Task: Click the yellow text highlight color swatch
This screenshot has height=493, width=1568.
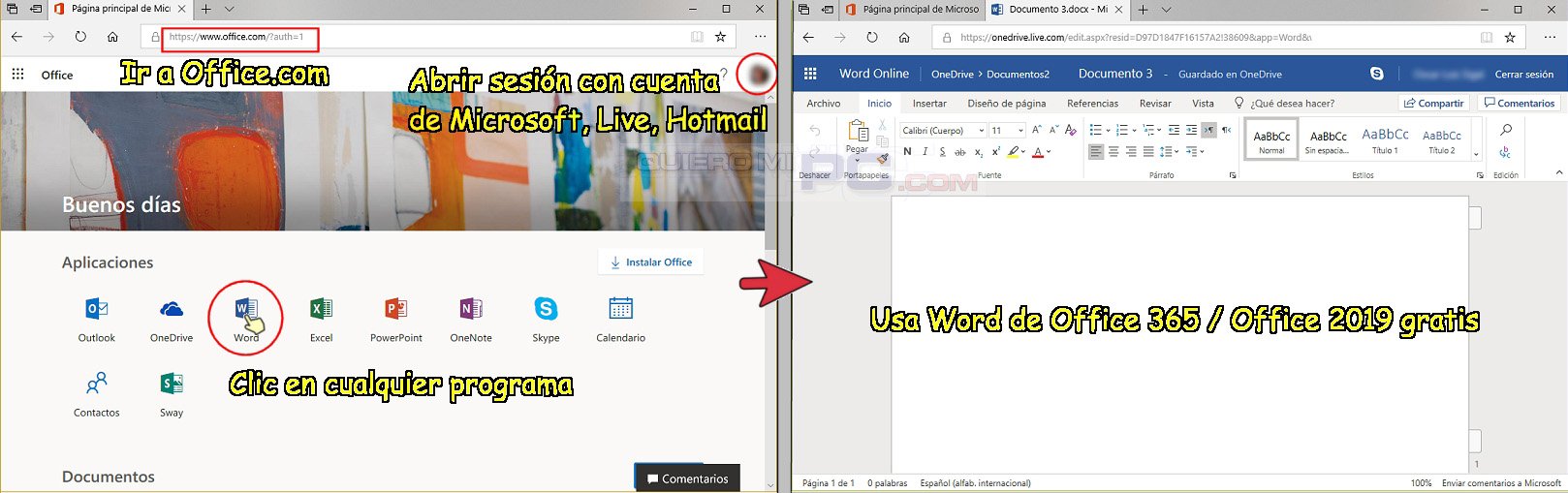Action: click(x=1013, y=152)
